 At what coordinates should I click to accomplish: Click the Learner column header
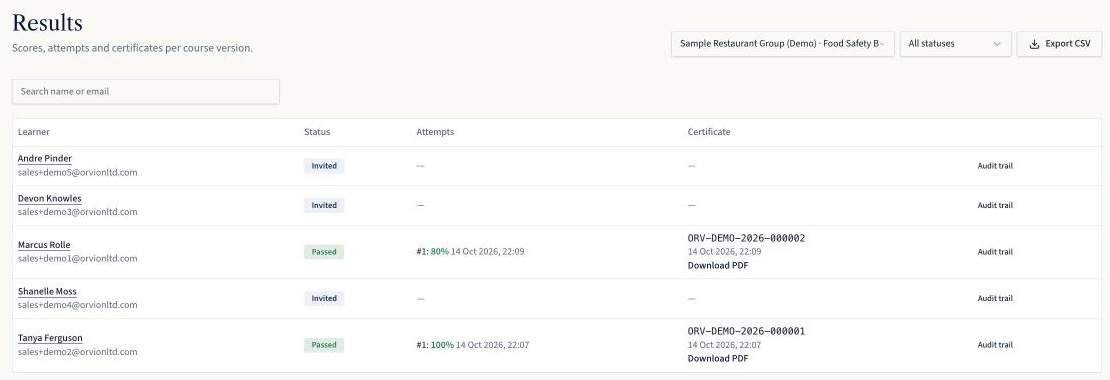pos(34,132)
